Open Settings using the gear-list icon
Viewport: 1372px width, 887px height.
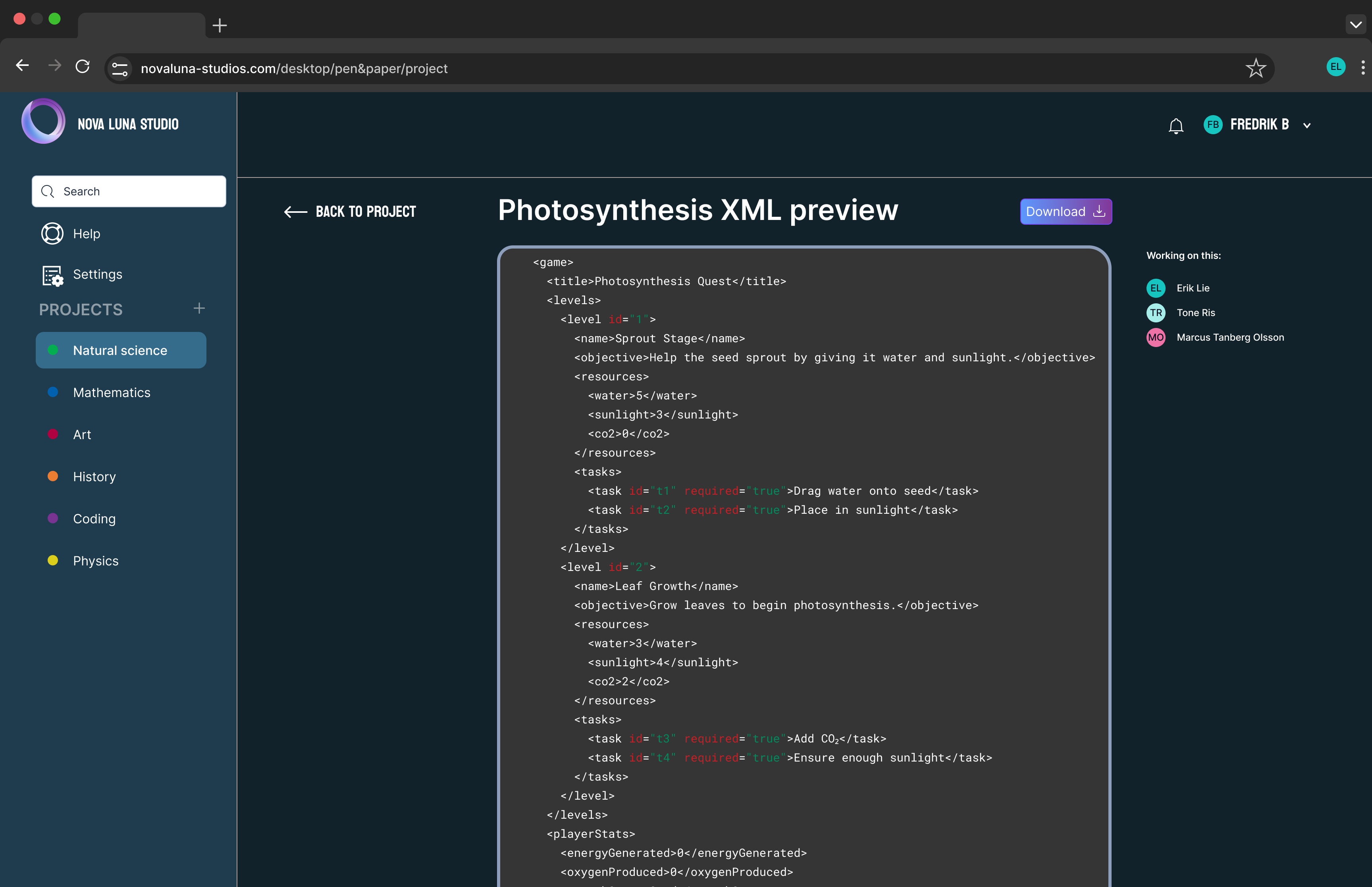pos(52,275)
